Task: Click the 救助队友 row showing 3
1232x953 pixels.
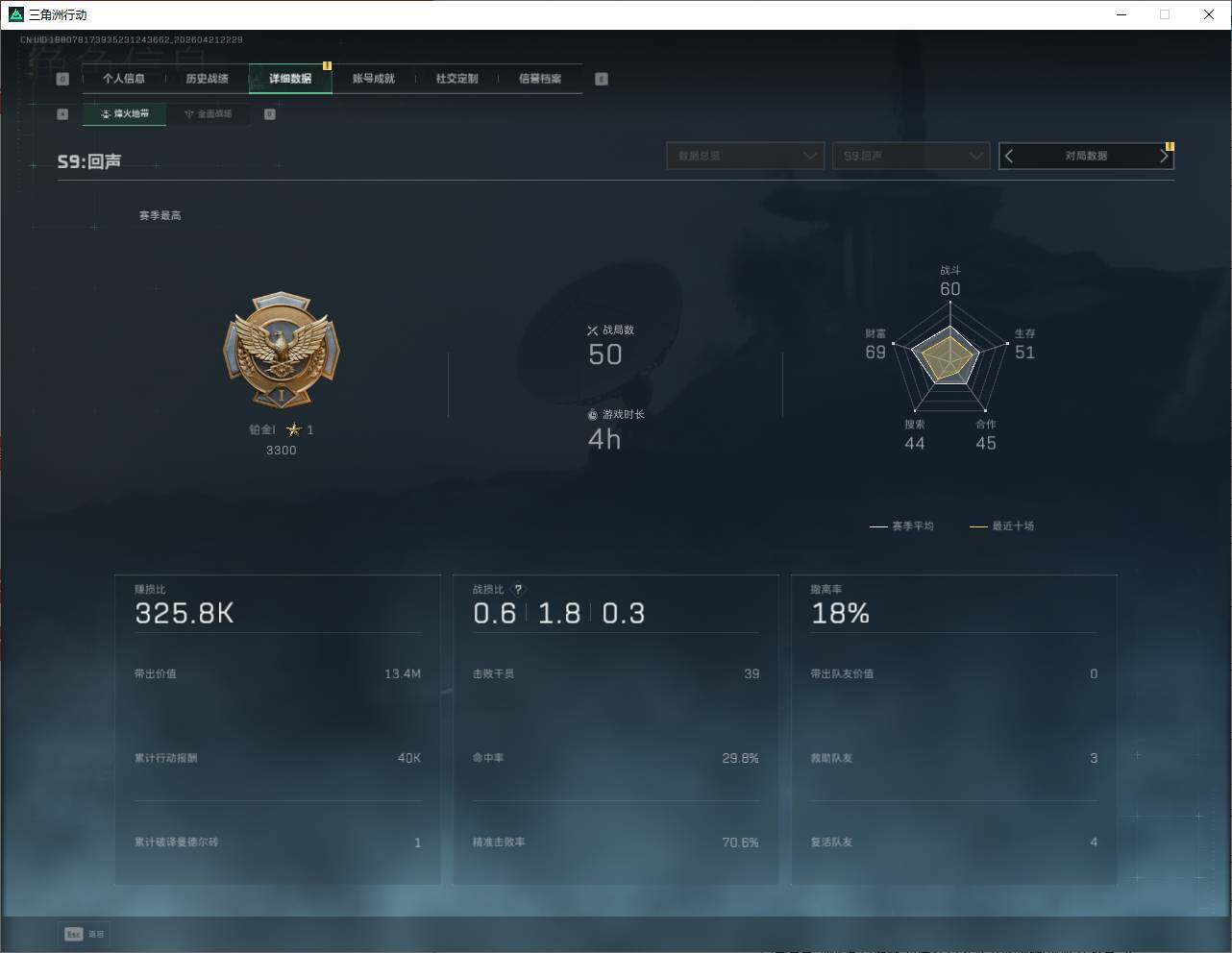Action: [x=954, y=758]
